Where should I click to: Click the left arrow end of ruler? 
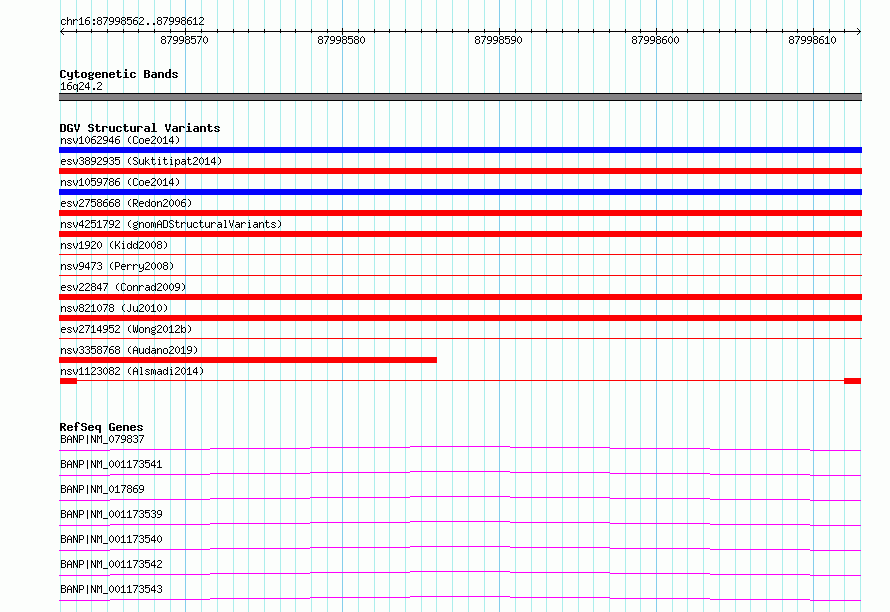coord(62,31)
